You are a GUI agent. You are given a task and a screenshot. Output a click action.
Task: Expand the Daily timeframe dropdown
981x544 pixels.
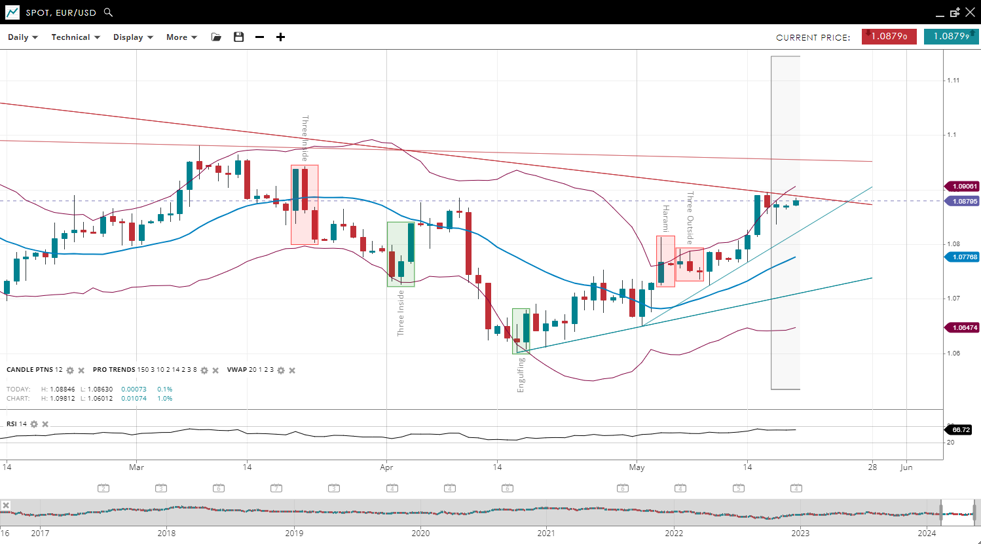click(22, 37)
